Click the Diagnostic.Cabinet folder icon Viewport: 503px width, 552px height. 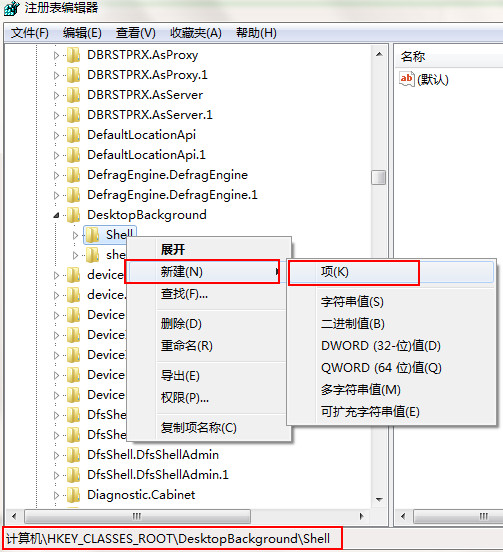73,495
